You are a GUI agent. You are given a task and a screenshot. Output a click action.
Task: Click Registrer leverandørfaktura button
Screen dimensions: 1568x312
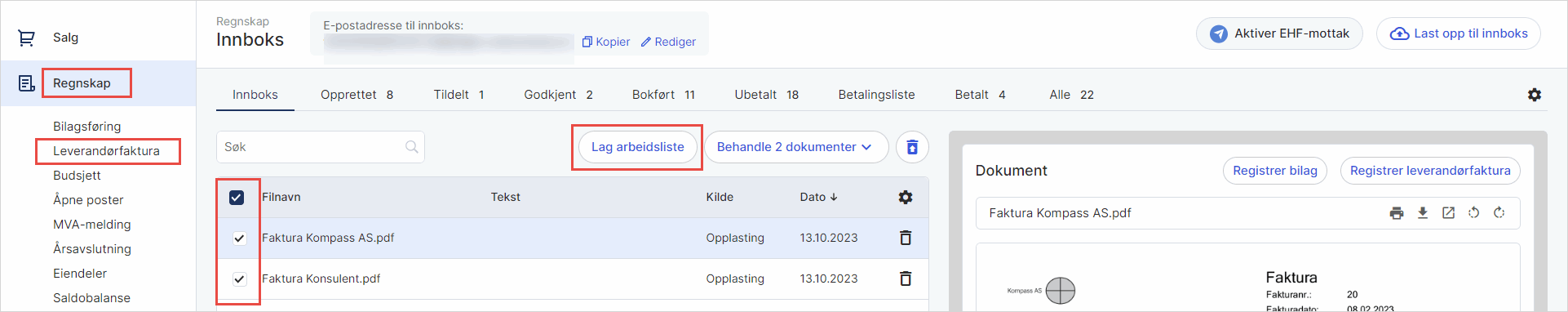click(x=1430, y=171)
